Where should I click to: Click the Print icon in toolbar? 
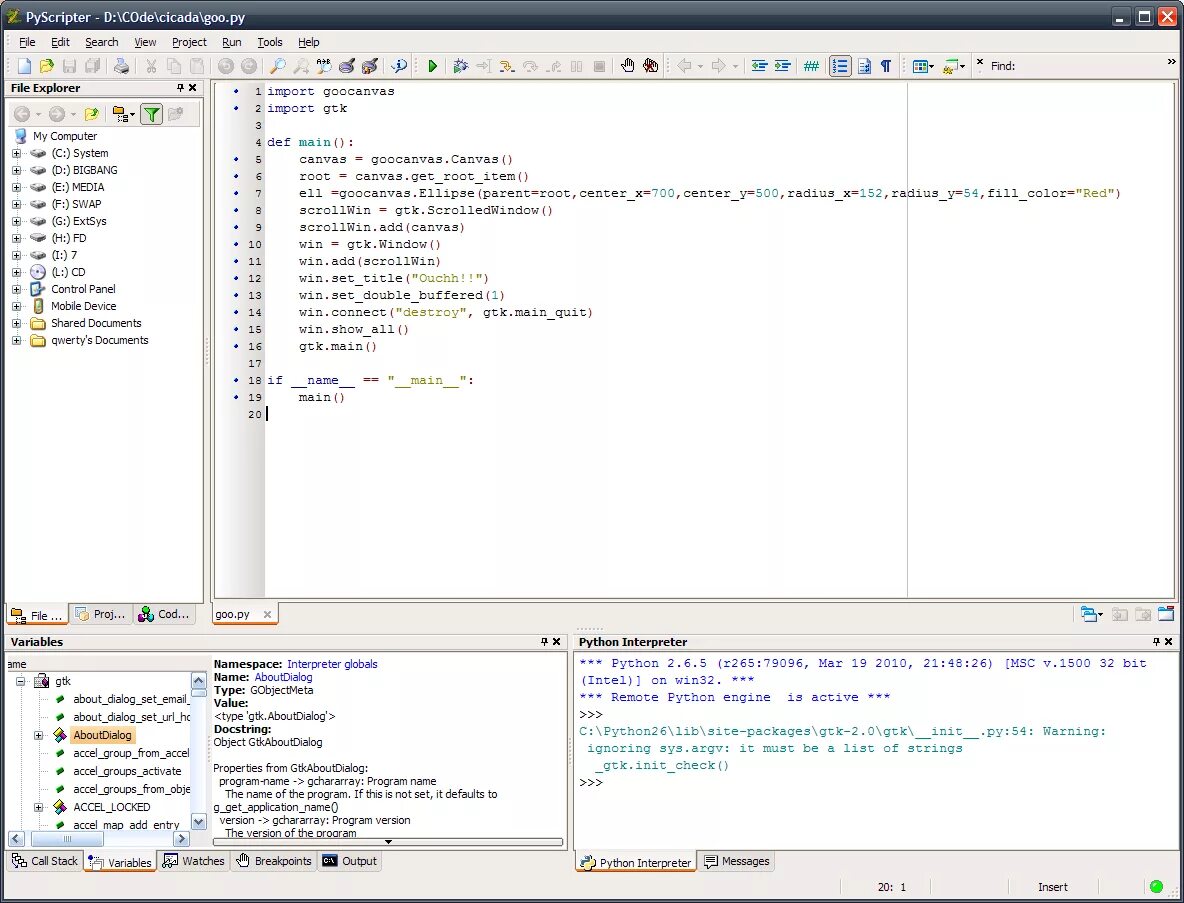121,66
